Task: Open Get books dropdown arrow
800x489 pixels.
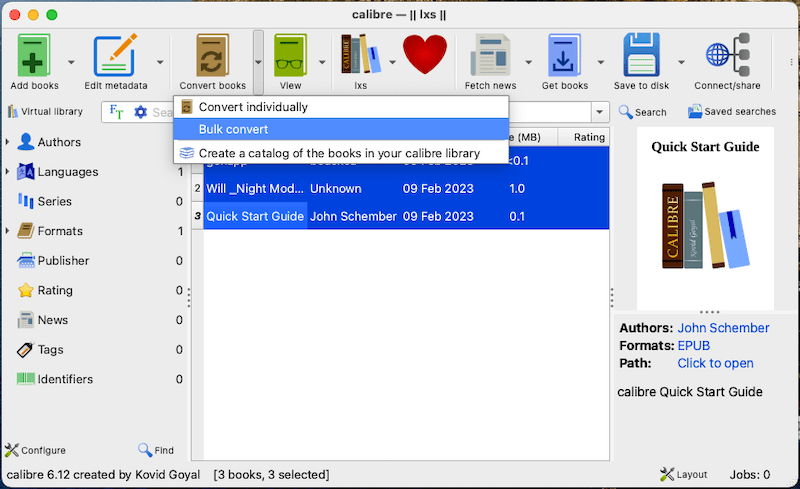Action: (601, 62)
